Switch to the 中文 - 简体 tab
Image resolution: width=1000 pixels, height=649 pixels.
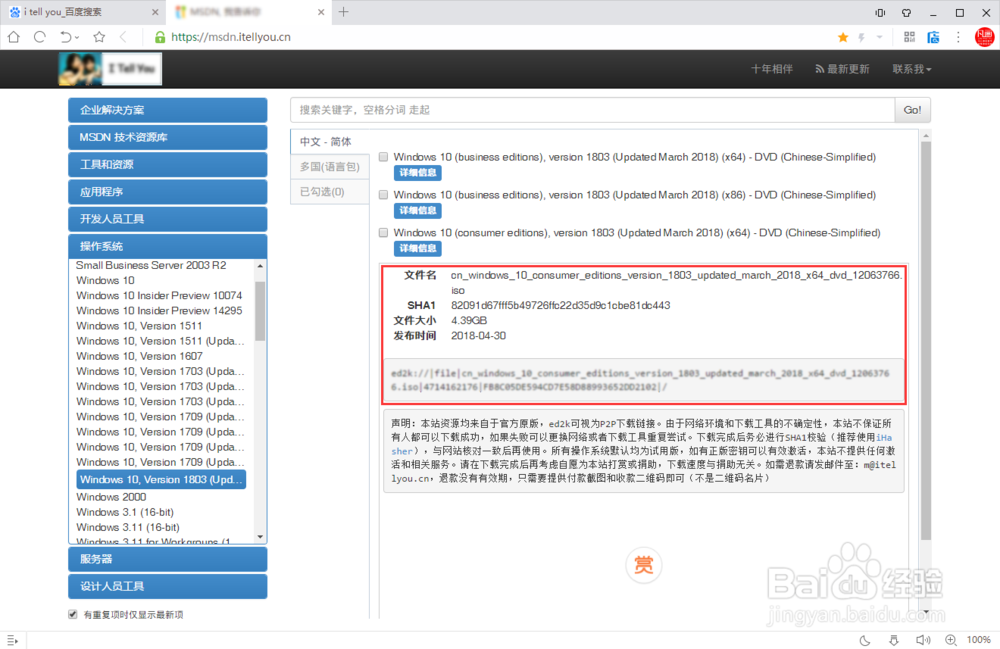click(330, 142)
